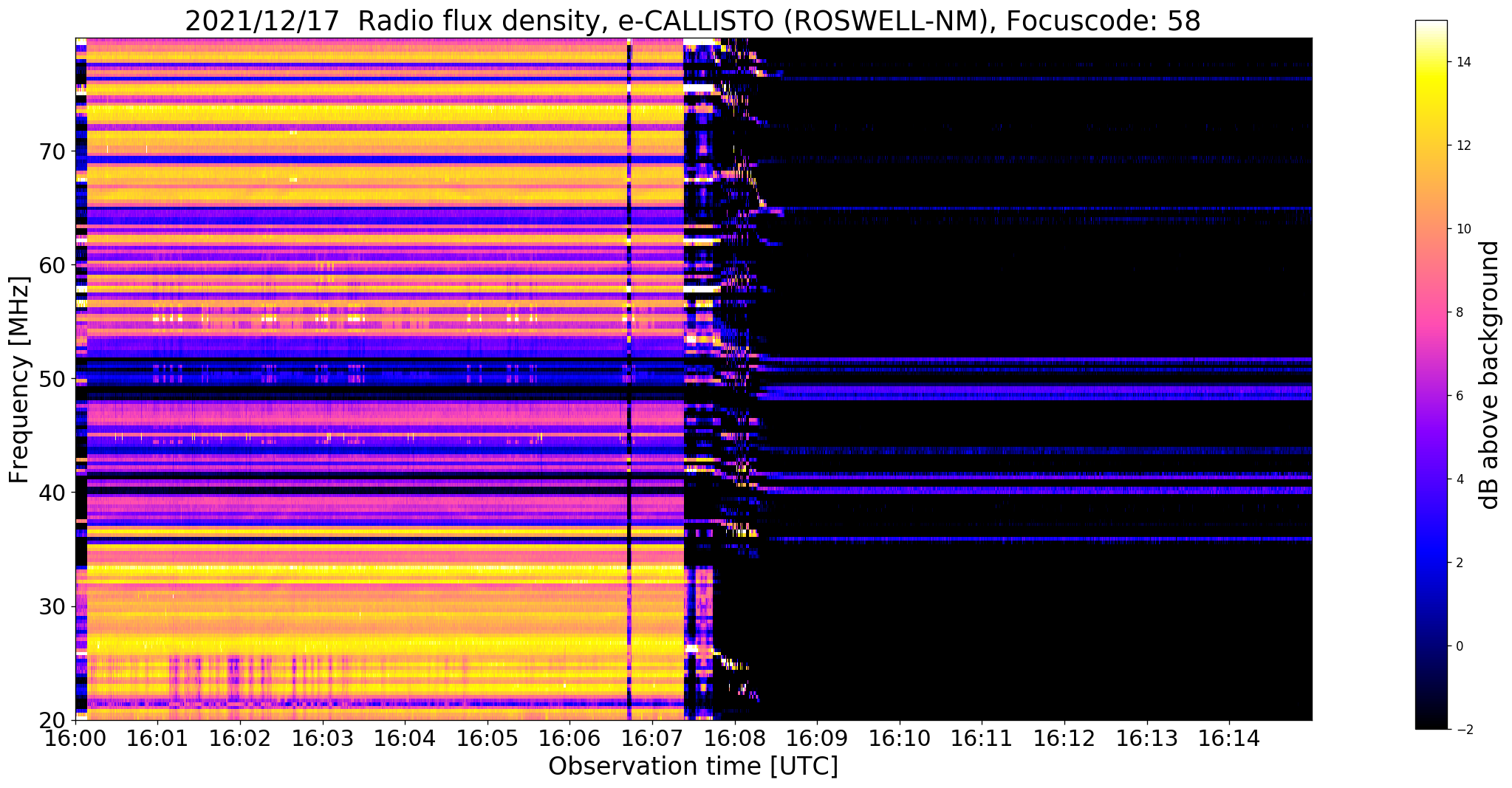Select the 16:02 time tick label
This screenshot has width=1512, height=788.
click(241, 739)
